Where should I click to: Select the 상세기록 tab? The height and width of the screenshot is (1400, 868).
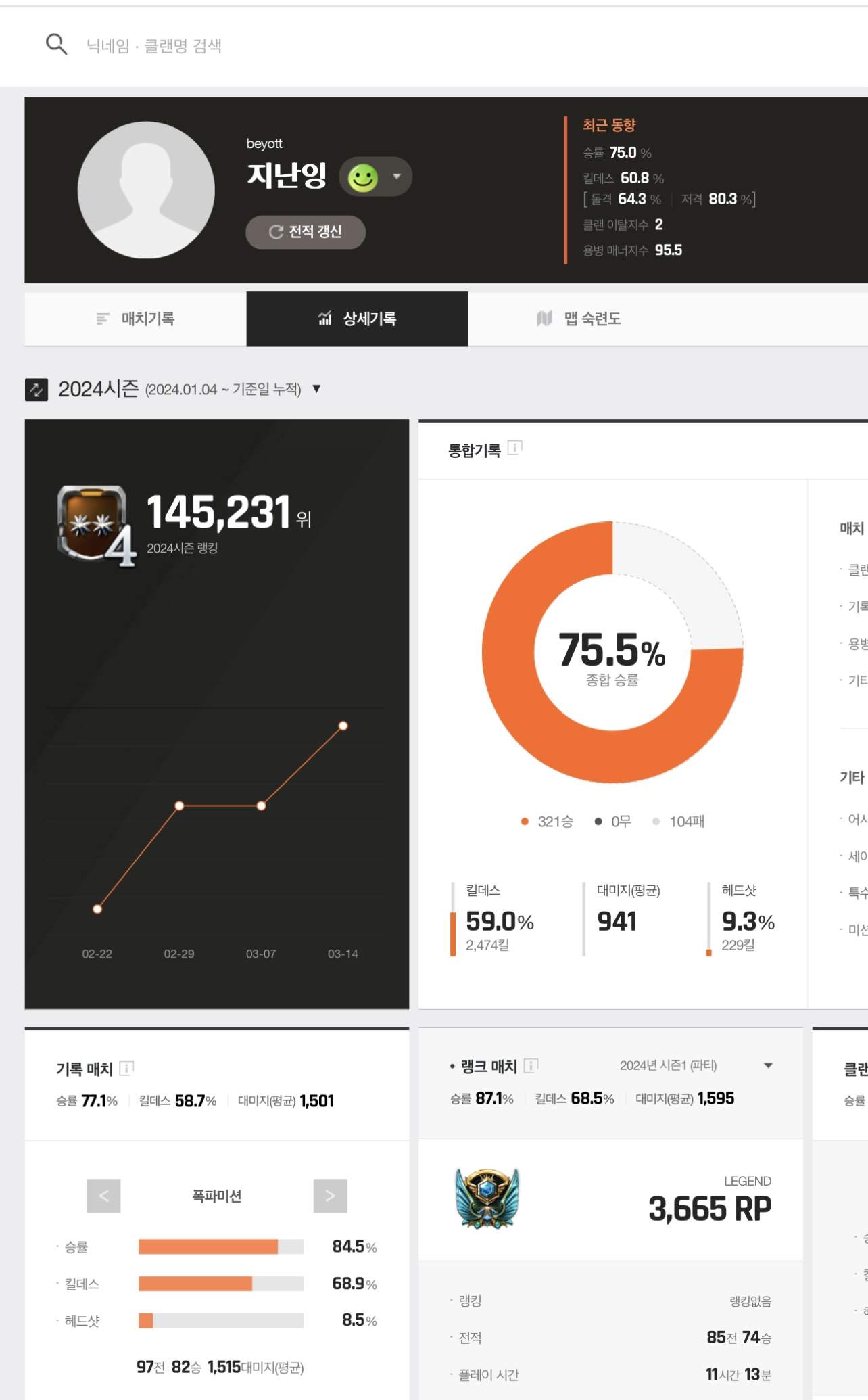click(x=357, y=319)
